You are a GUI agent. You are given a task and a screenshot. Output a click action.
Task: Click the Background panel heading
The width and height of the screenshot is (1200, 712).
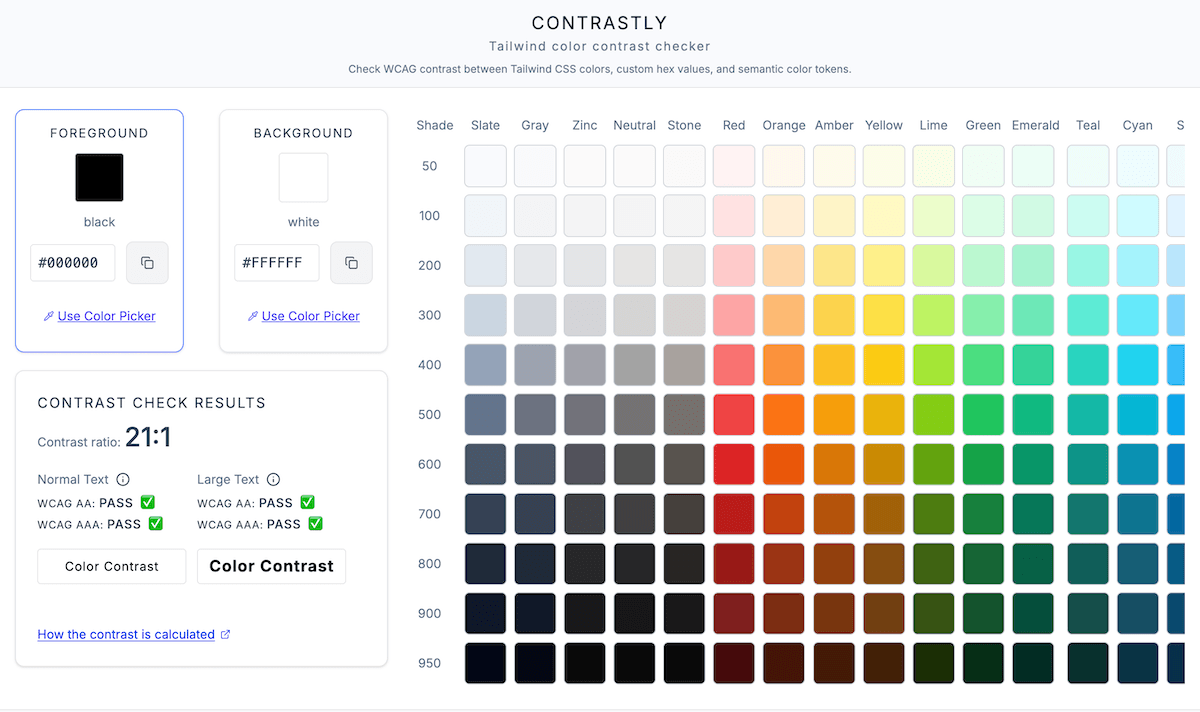pyautogui.click(x=303, y=133)
